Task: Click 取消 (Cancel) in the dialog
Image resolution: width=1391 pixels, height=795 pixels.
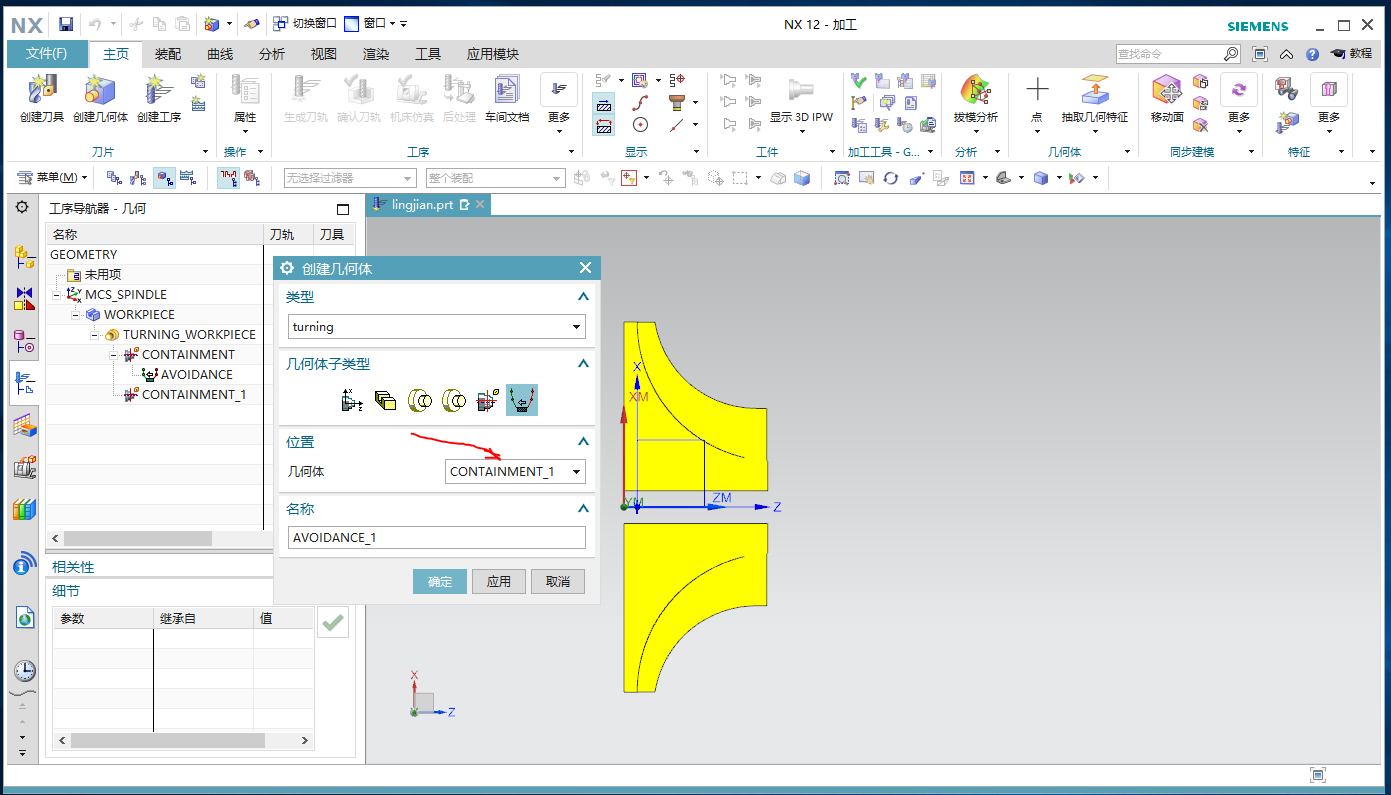Action: (558, 581)
